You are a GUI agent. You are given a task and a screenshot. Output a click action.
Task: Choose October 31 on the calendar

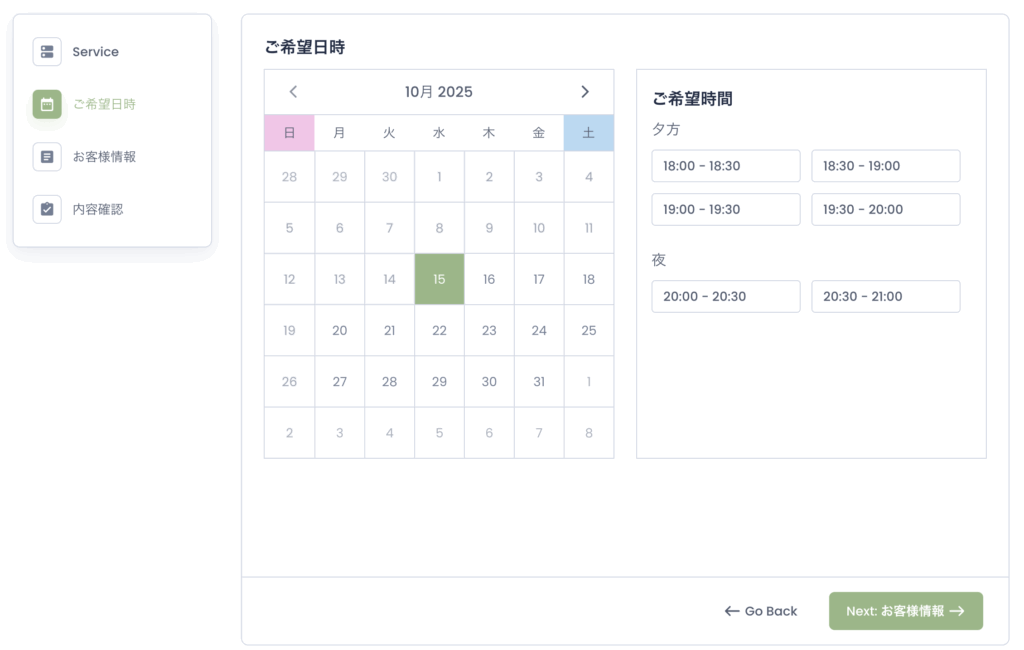(x=539, y=381)
